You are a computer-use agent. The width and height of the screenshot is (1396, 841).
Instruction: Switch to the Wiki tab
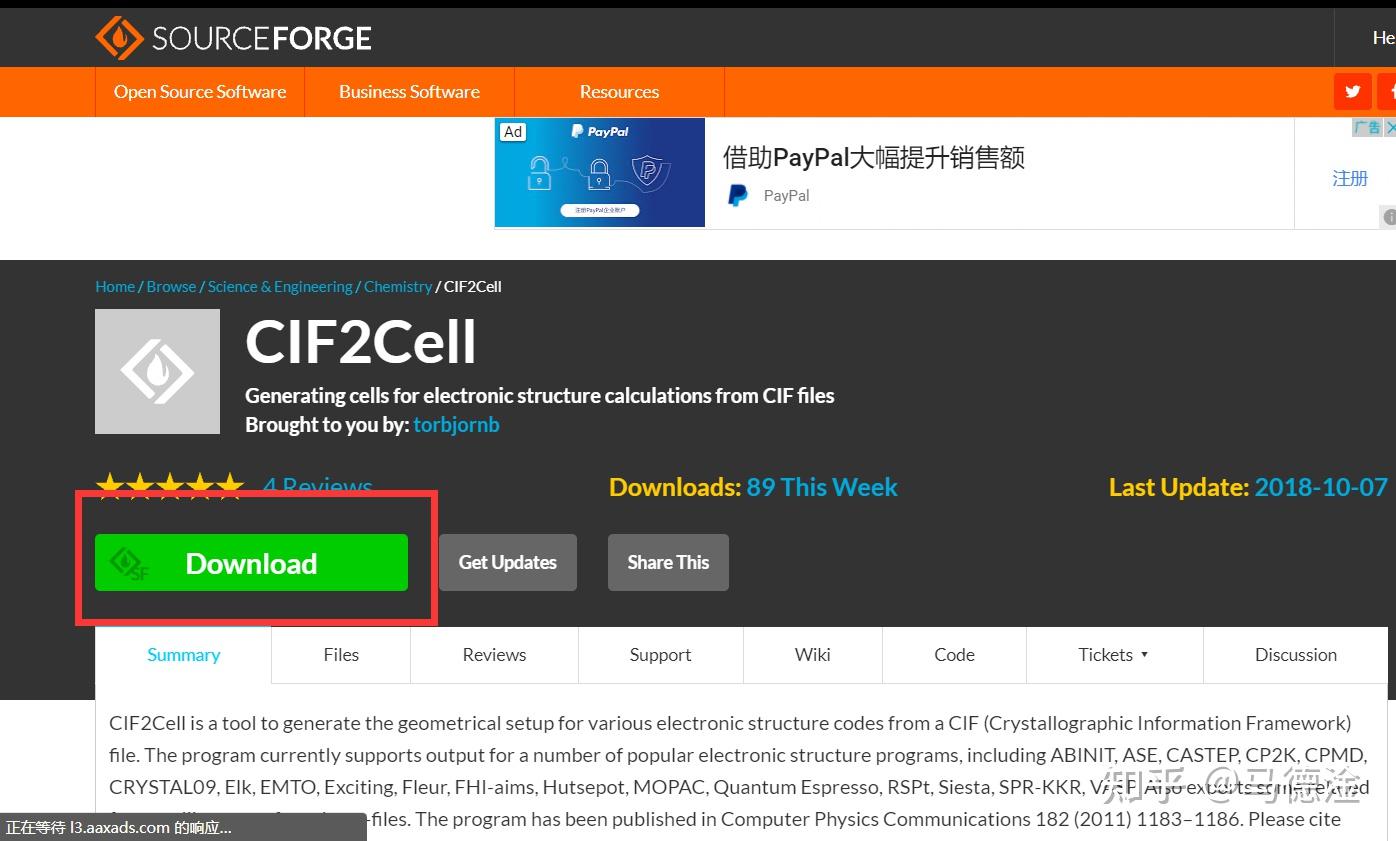[x=812, y=655]
